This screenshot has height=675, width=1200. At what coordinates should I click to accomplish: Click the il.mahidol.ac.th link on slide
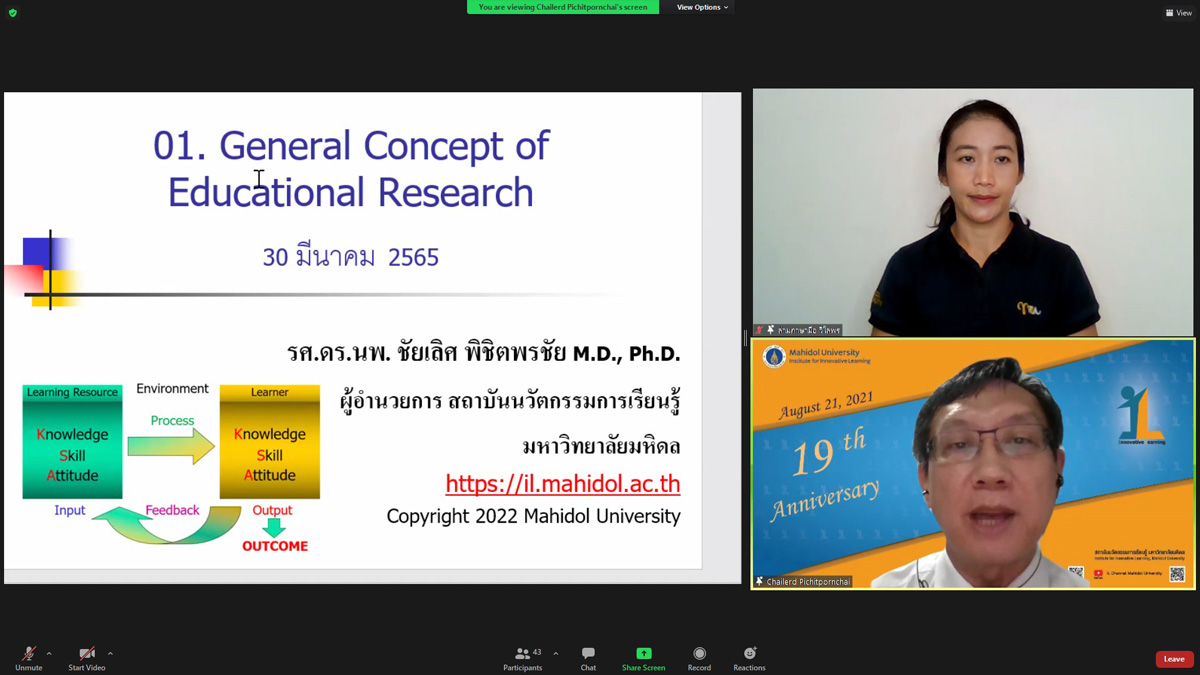coord(562,484)
